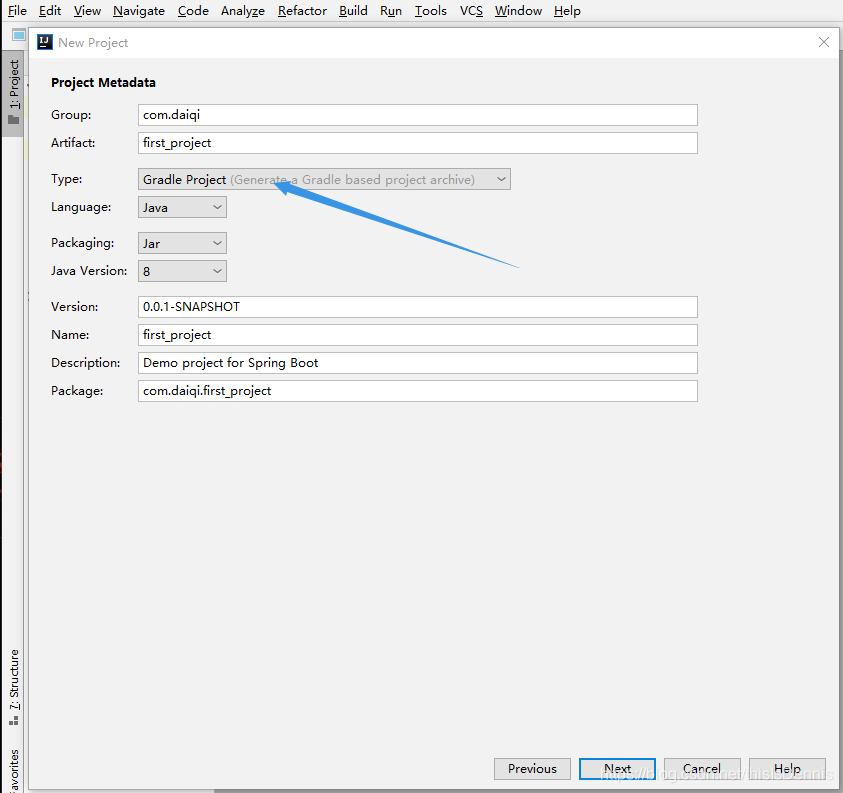
Task: Open the Favorites tool window tab
Action: point(14,770)
